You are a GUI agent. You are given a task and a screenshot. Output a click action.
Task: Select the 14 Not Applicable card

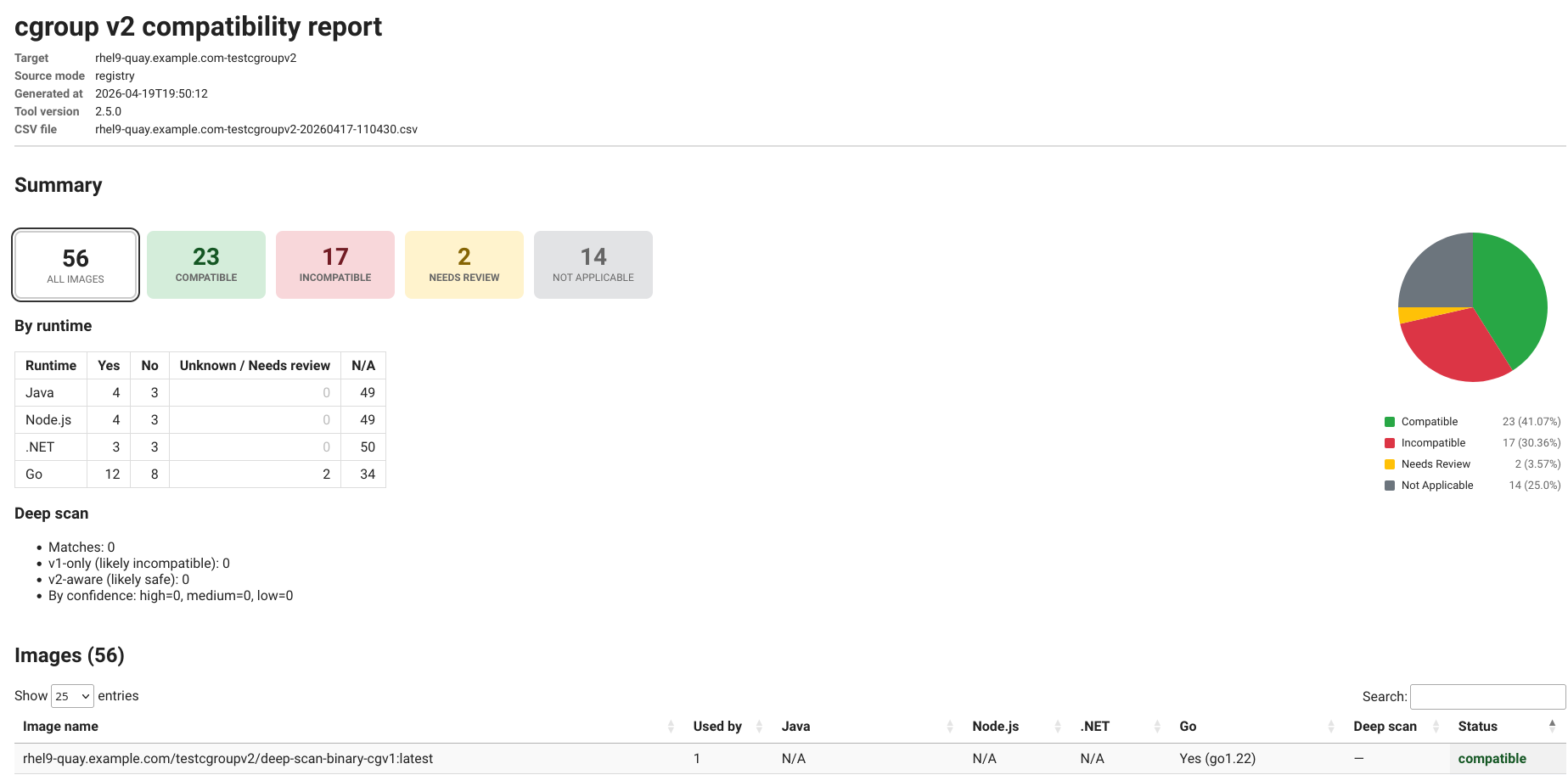tap(593, 264)
